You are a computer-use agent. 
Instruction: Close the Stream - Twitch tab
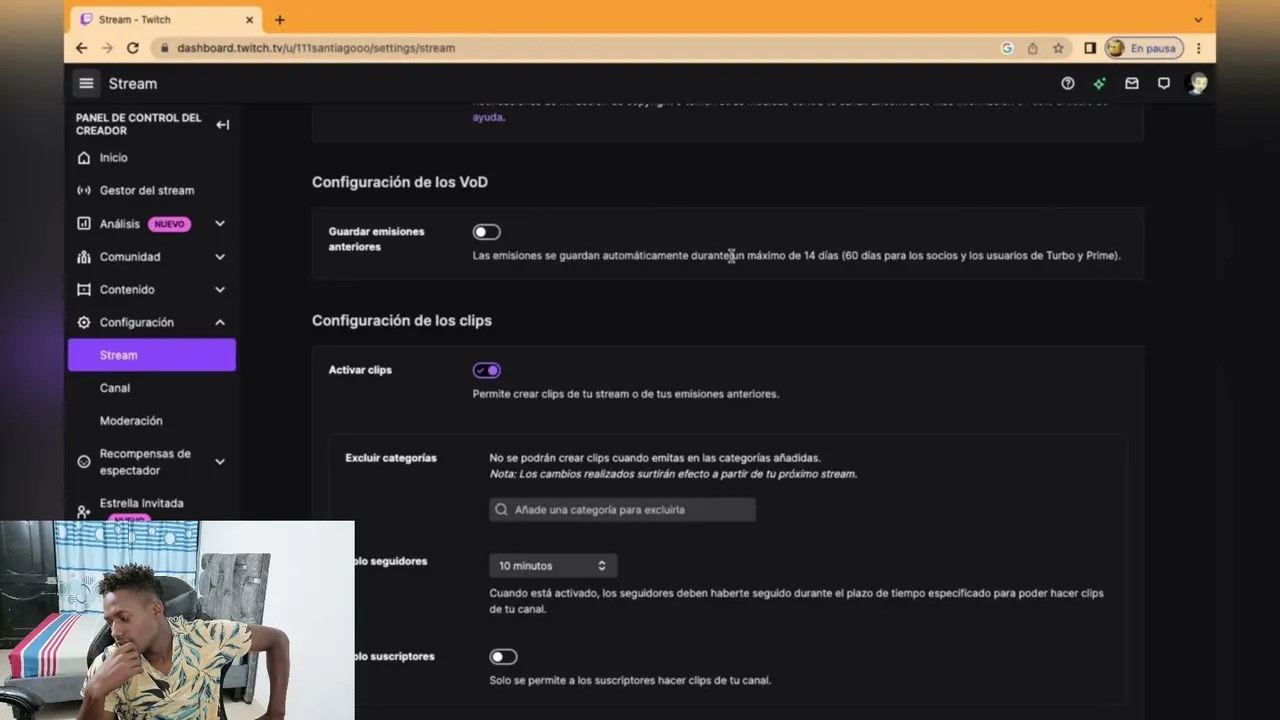click(x=249, y=20)
